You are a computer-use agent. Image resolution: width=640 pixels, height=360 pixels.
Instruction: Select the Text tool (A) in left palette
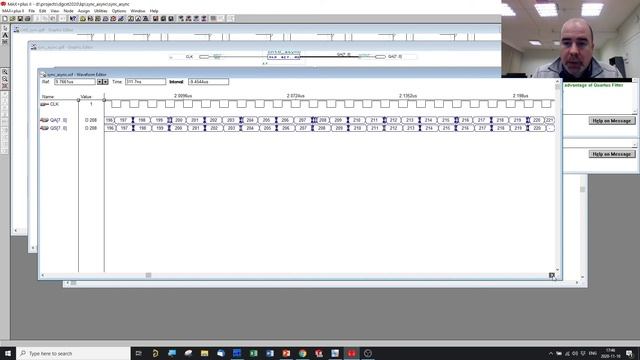(5, 35)
